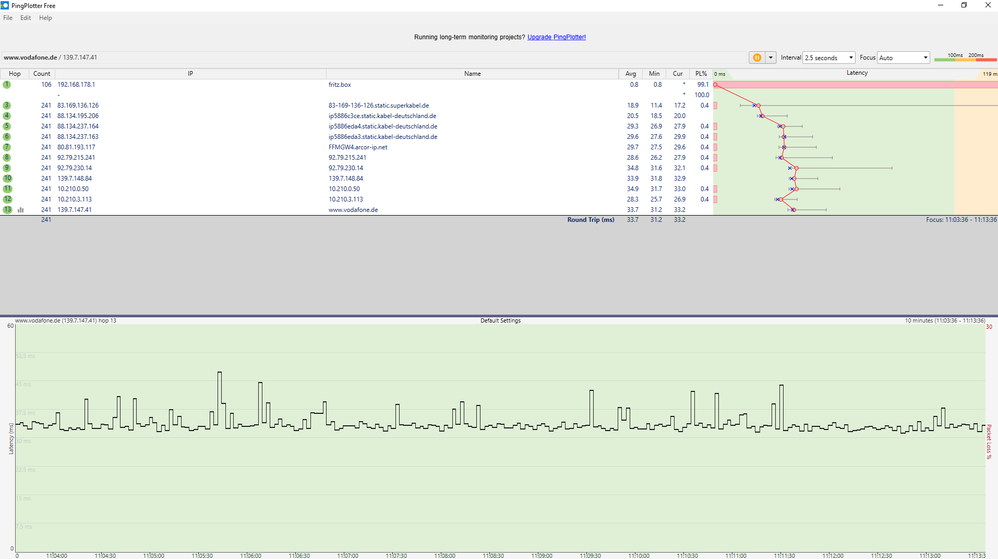Click IP address 88.134.237.164
The height and width of the screenshot is (559, 998).
coord(78,126)
